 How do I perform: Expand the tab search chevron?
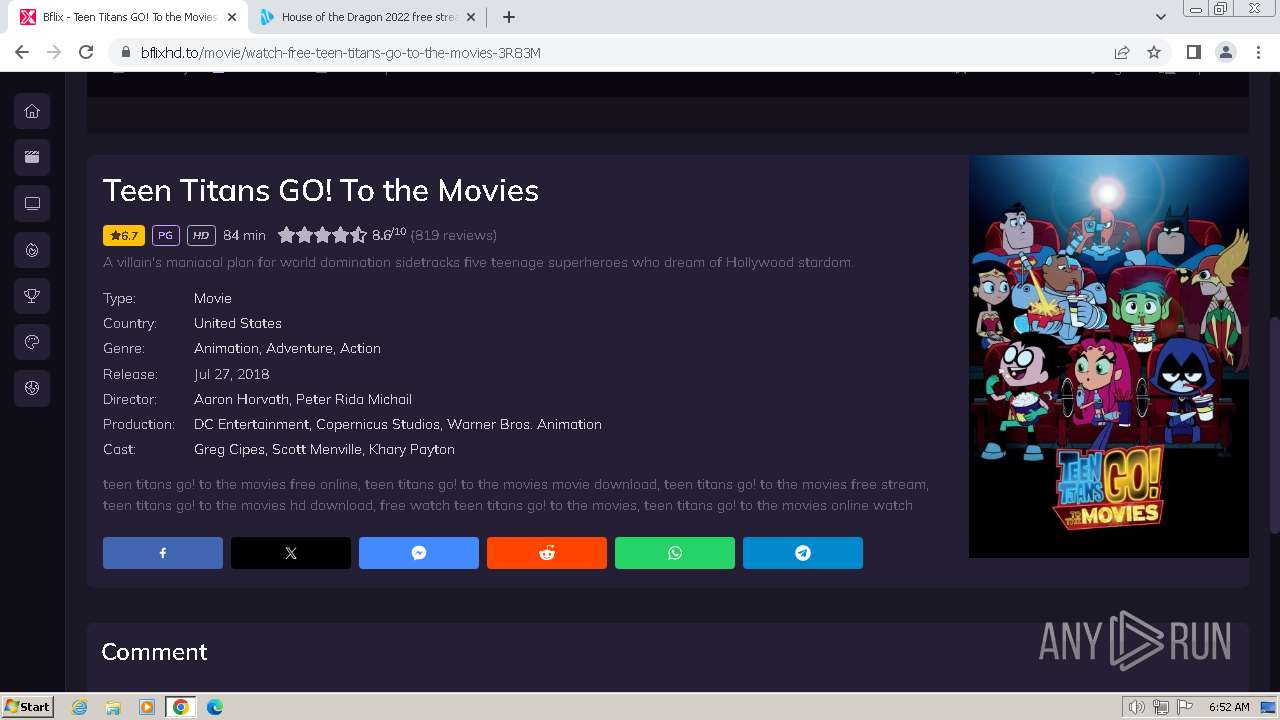pos(1160,17)
